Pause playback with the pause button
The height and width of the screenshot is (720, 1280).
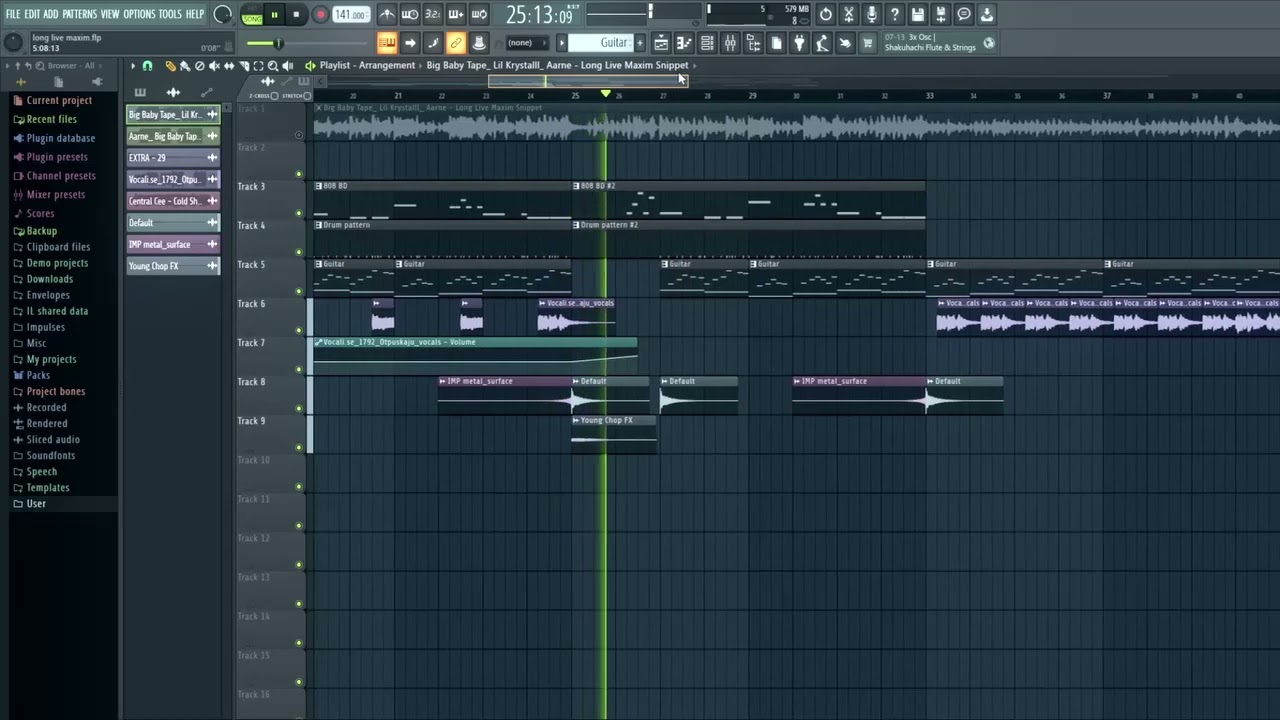[274, 15]
